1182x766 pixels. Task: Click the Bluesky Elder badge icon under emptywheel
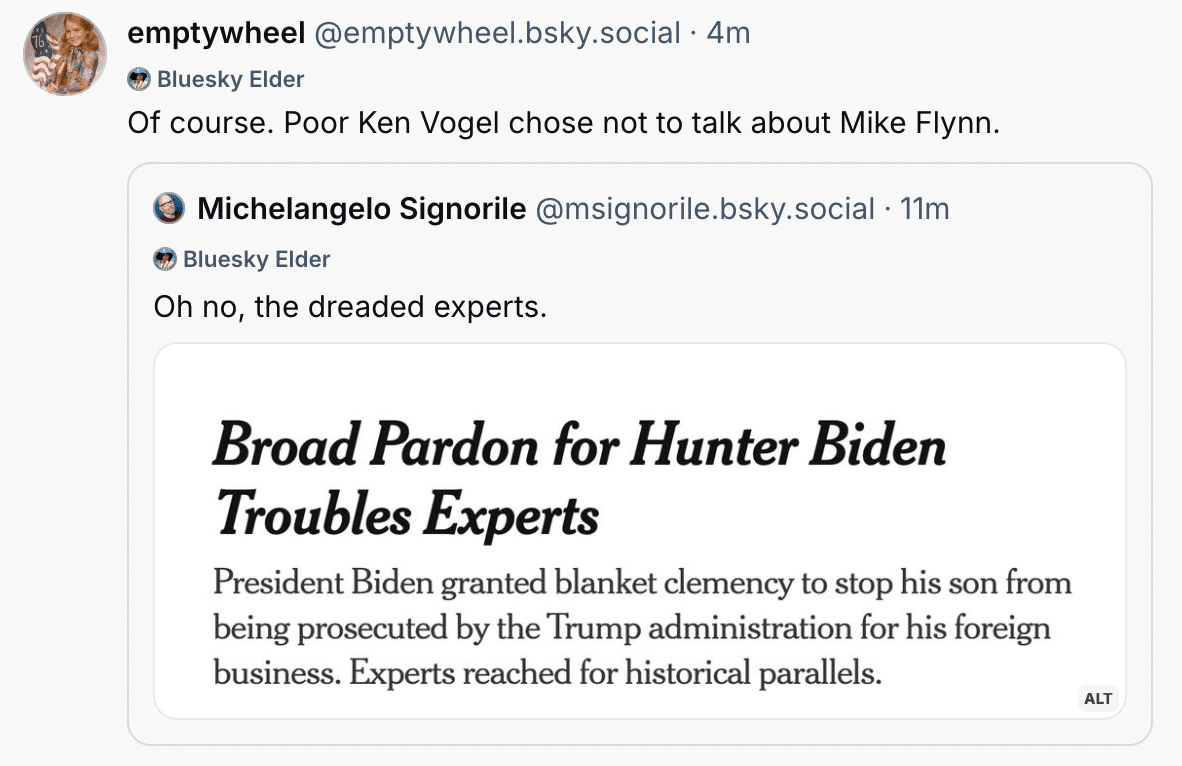(x=139, y=79)
